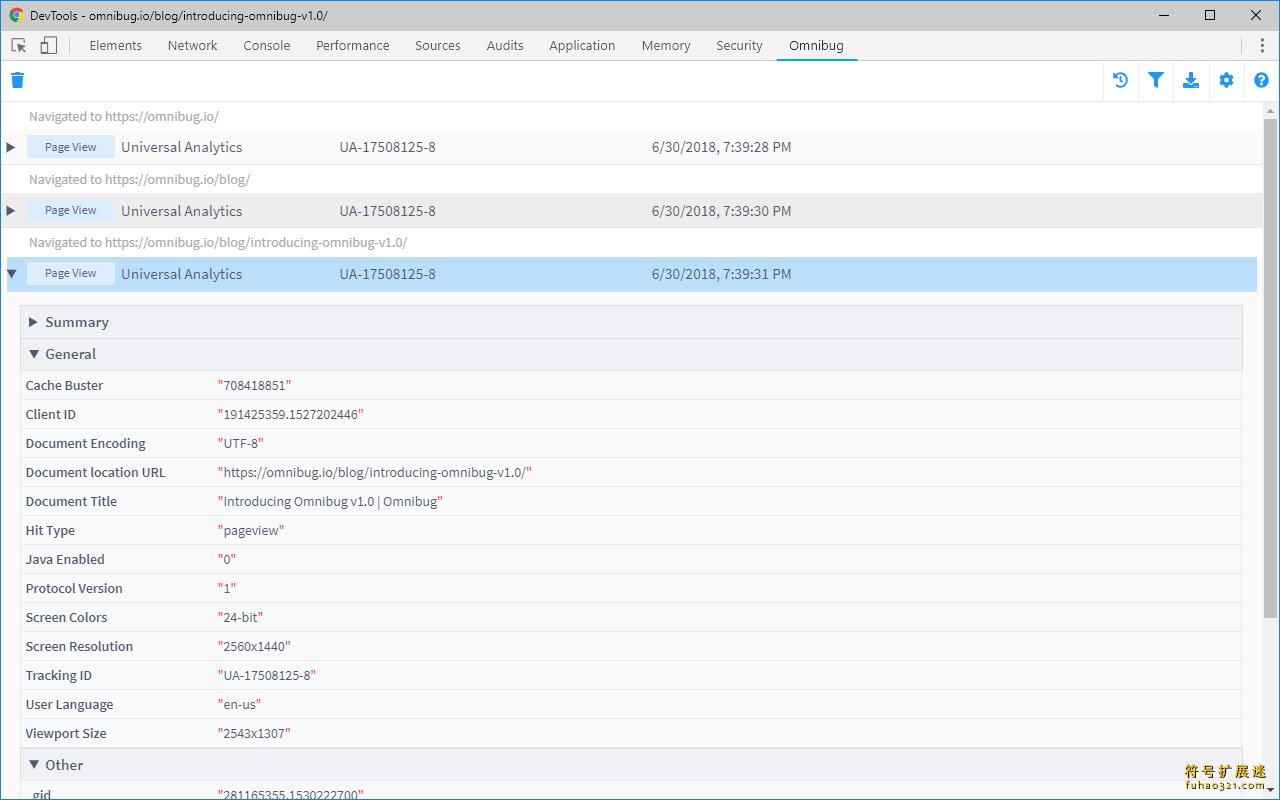Screen dimensions: 1280x800
Task: Open Omnibug settings gear icon
Action: click(1226, 81)
